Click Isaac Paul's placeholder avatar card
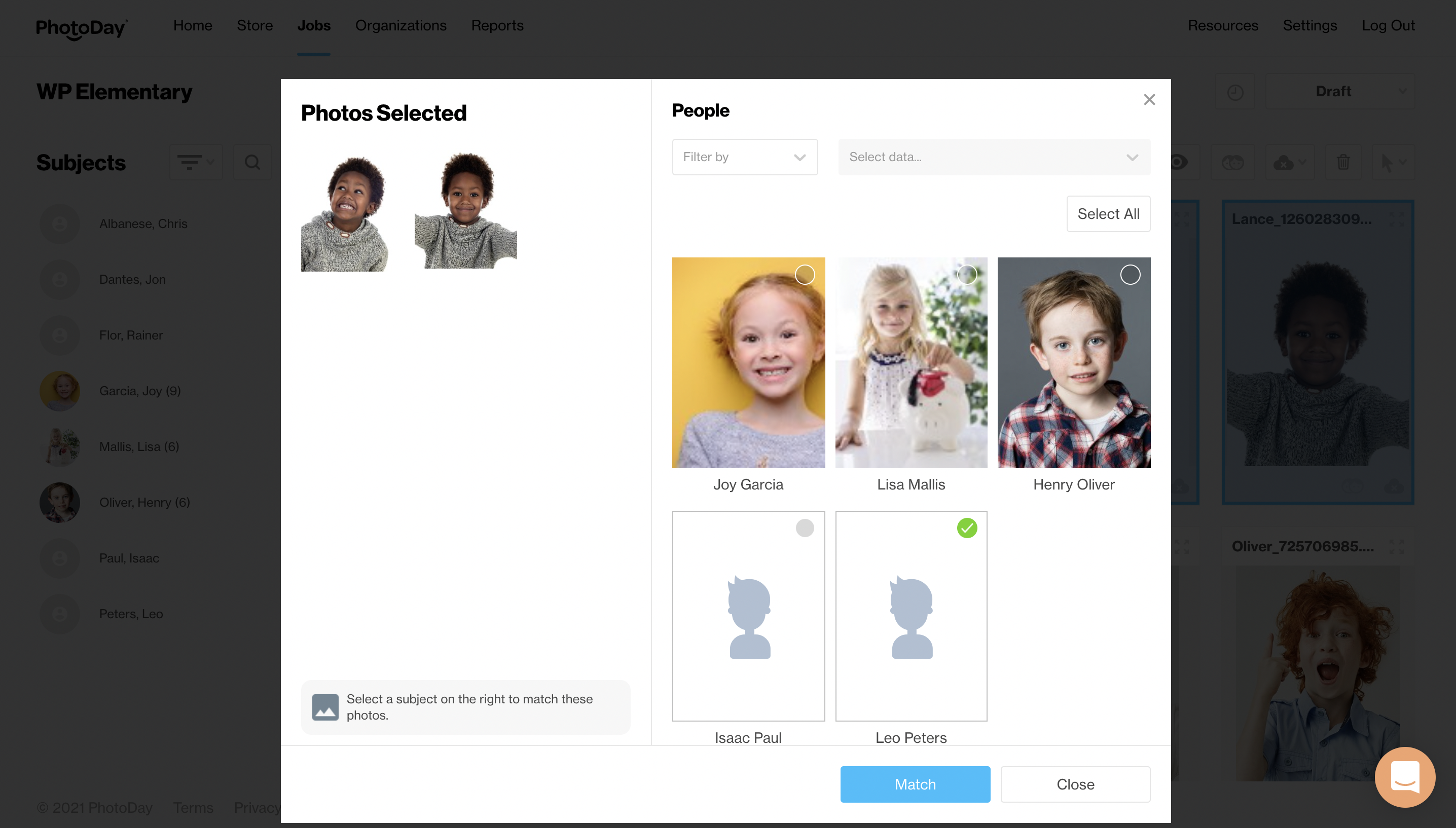This screenshot has width=1456, height=828. click(748, 616)
